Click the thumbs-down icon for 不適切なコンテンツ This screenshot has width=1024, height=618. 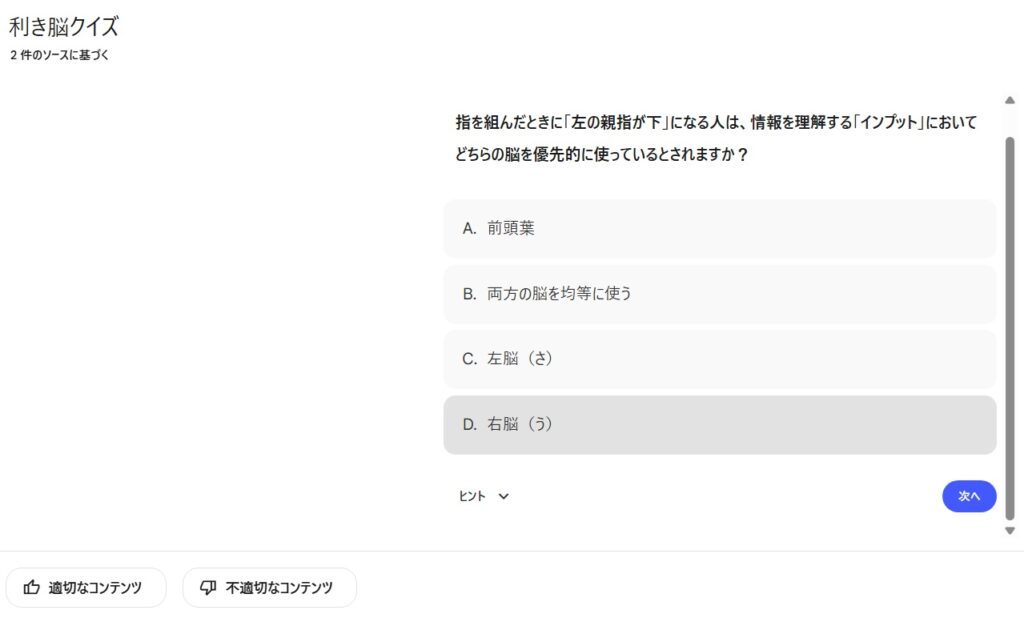(x=208, y=588)
